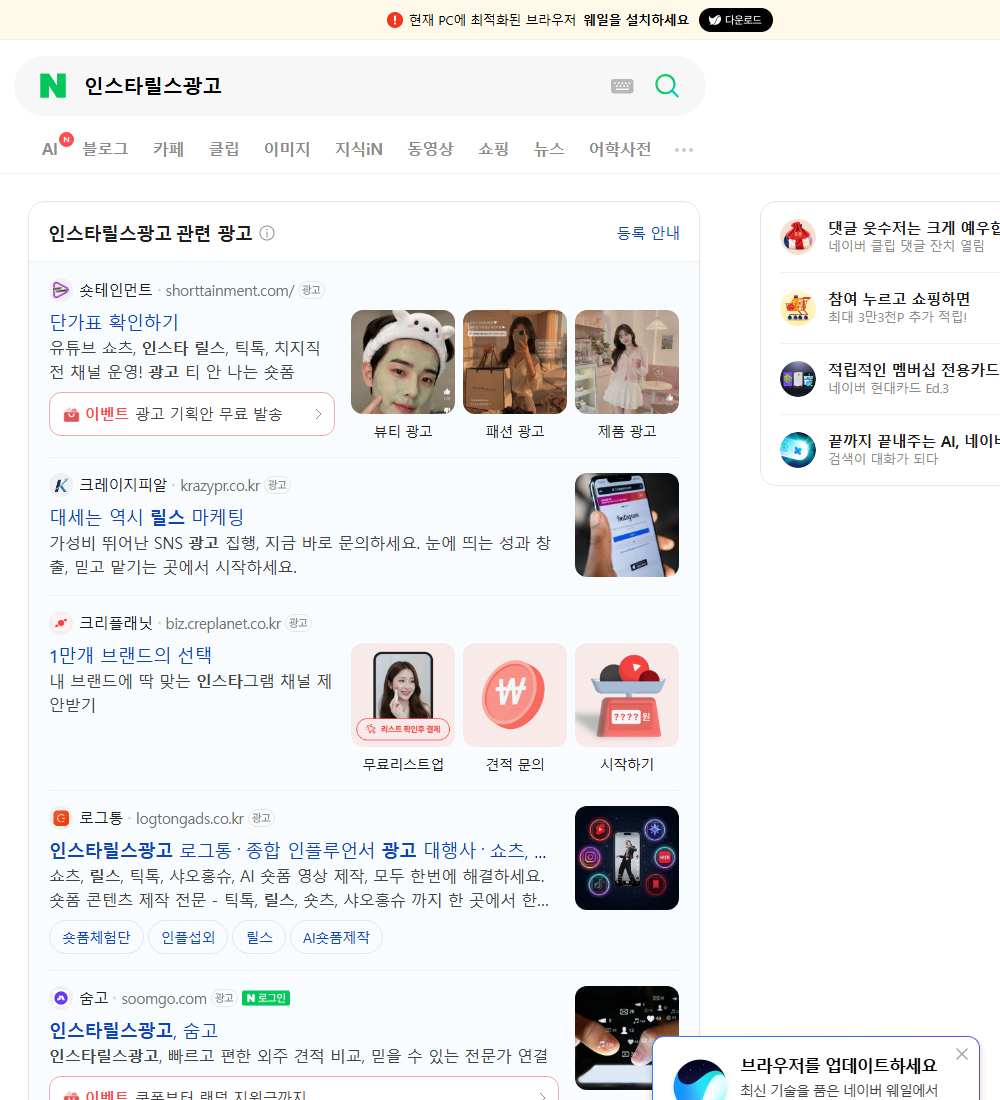Click the N 로그인 badge next to soomgo.com

266,998
